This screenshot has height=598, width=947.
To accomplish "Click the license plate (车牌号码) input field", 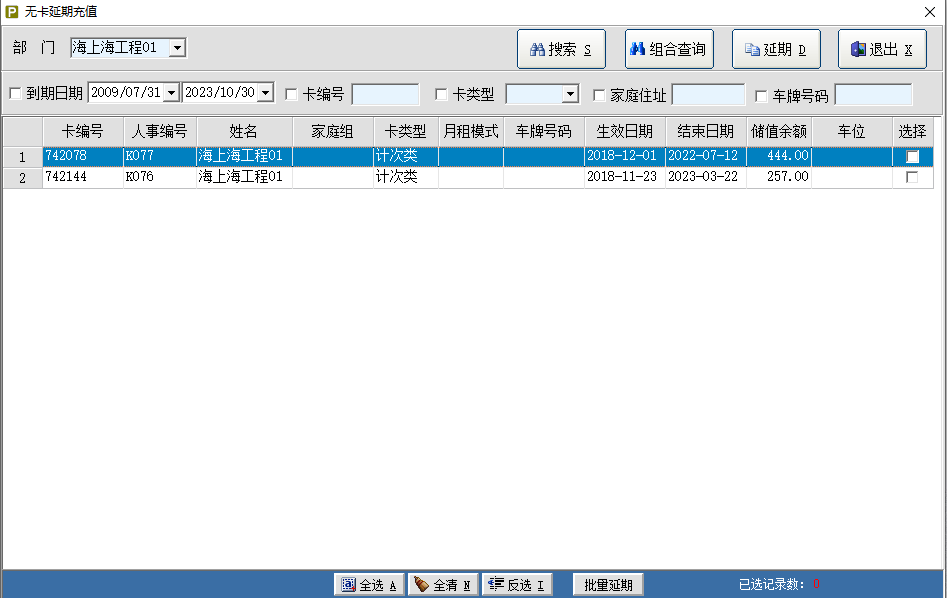I will pos(873,95).
